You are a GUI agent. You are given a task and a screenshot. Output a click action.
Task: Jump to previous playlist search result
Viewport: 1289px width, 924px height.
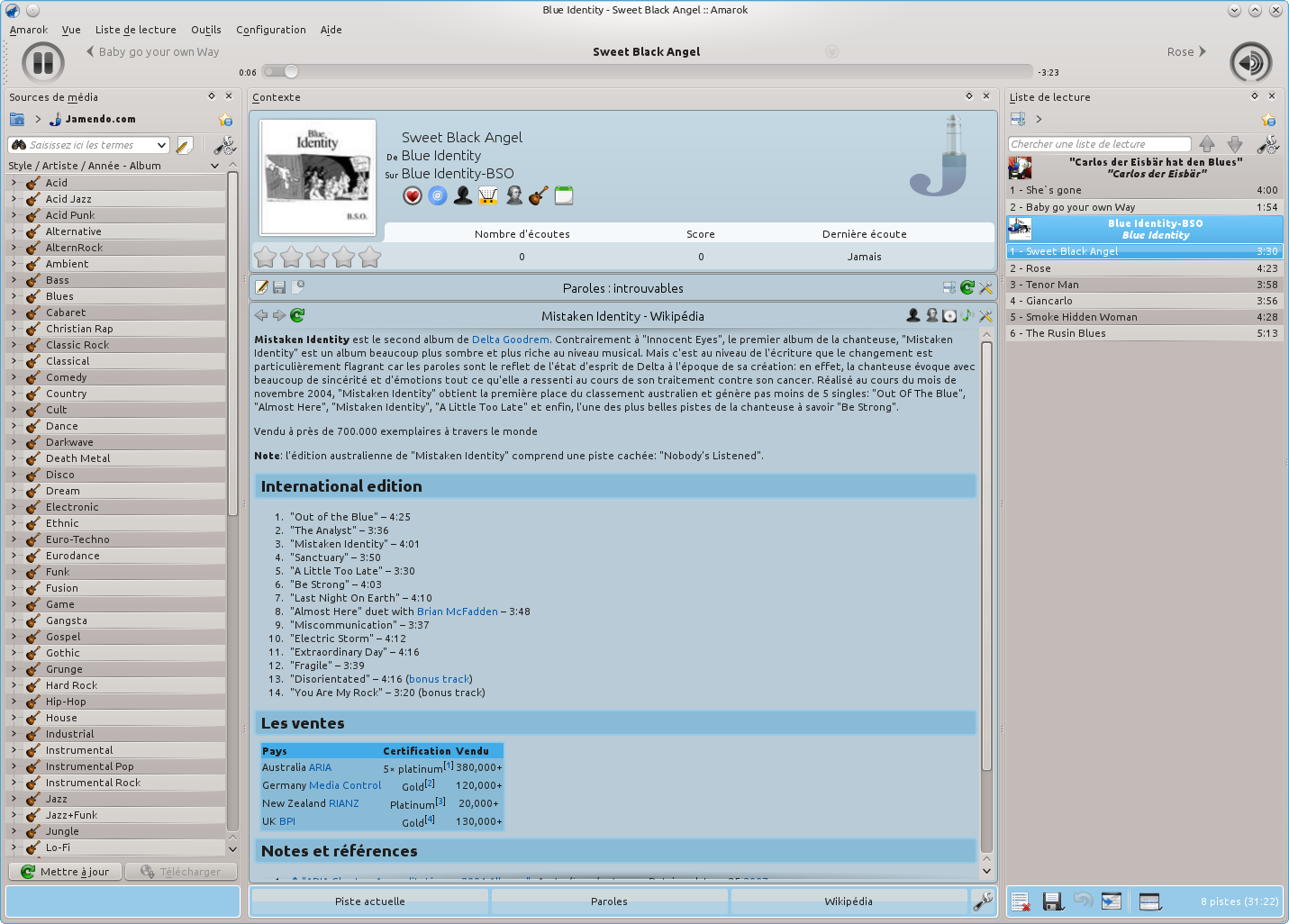coord(1207,144)
